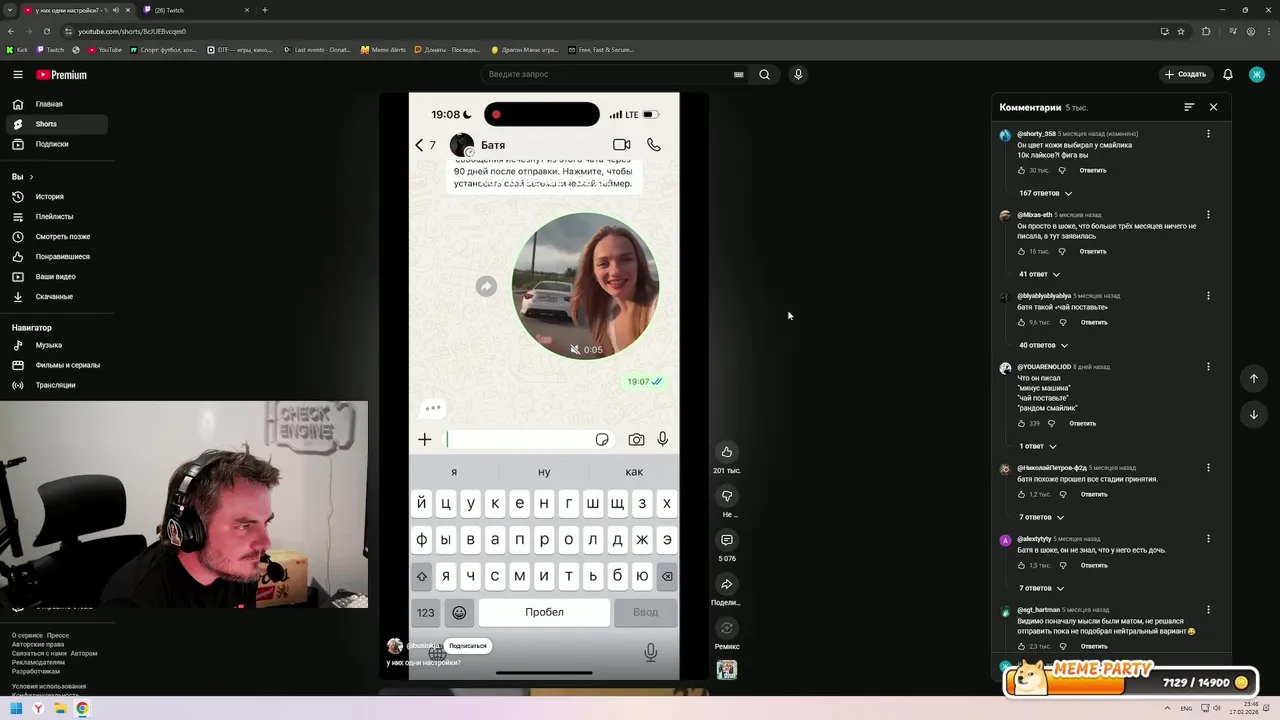Open options for @shorty_358 comment
The height and width of the screenshot is (720, 1280).
coord(1208,134)
